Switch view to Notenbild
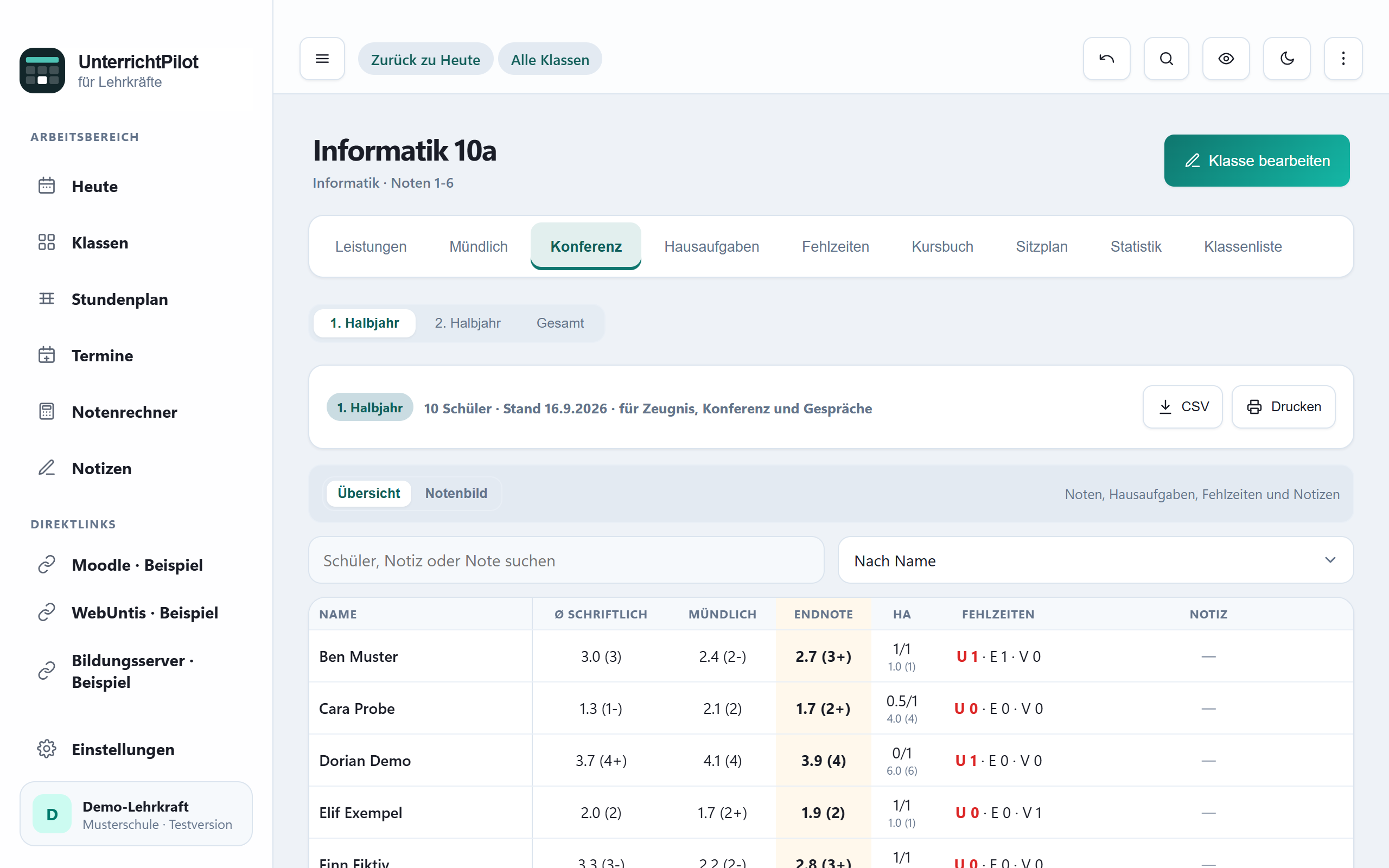The image size is (1389, 868). pyautogui.click(x=456, y=493)
